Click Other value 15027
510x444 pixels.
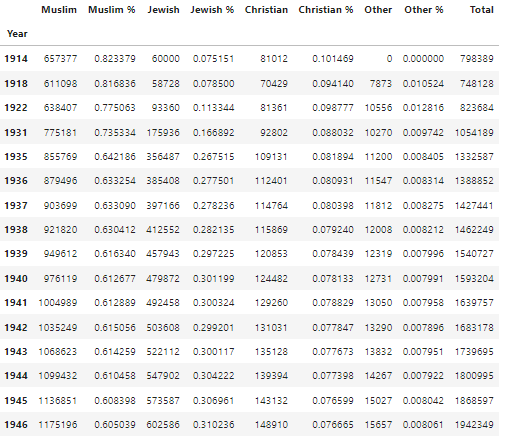point(378,401)
